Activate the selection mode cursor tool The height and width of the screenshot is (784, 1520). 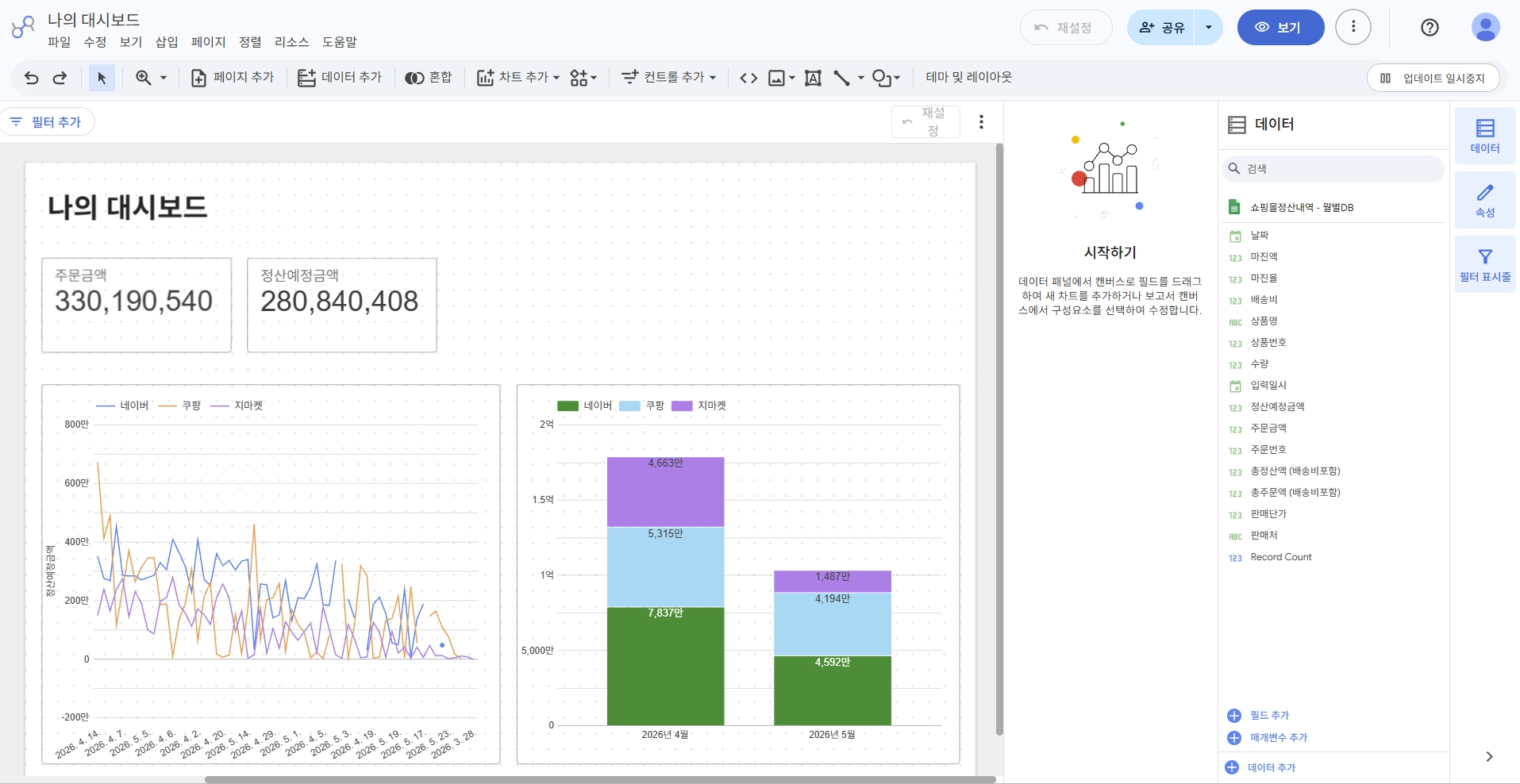(x=102, y=78)
